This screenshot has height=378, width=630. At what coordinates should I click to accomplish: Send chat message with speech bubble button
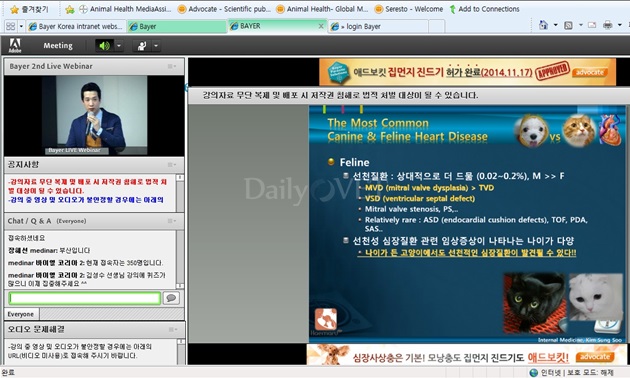(x=171, y=298)
